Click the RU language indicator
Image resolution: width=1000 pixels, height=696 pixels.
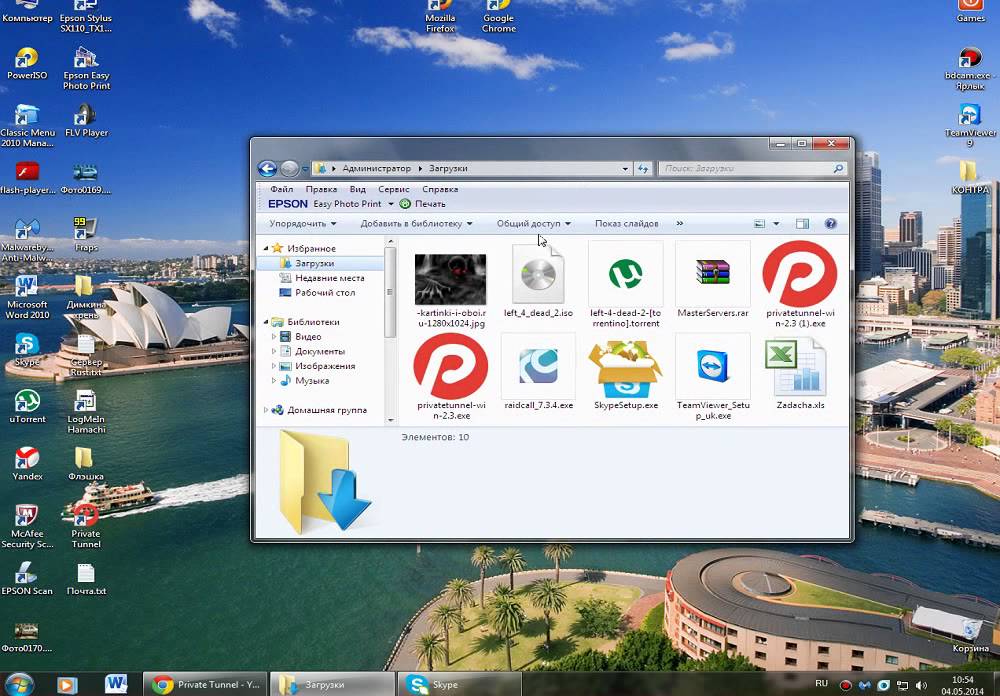point(821,684)
